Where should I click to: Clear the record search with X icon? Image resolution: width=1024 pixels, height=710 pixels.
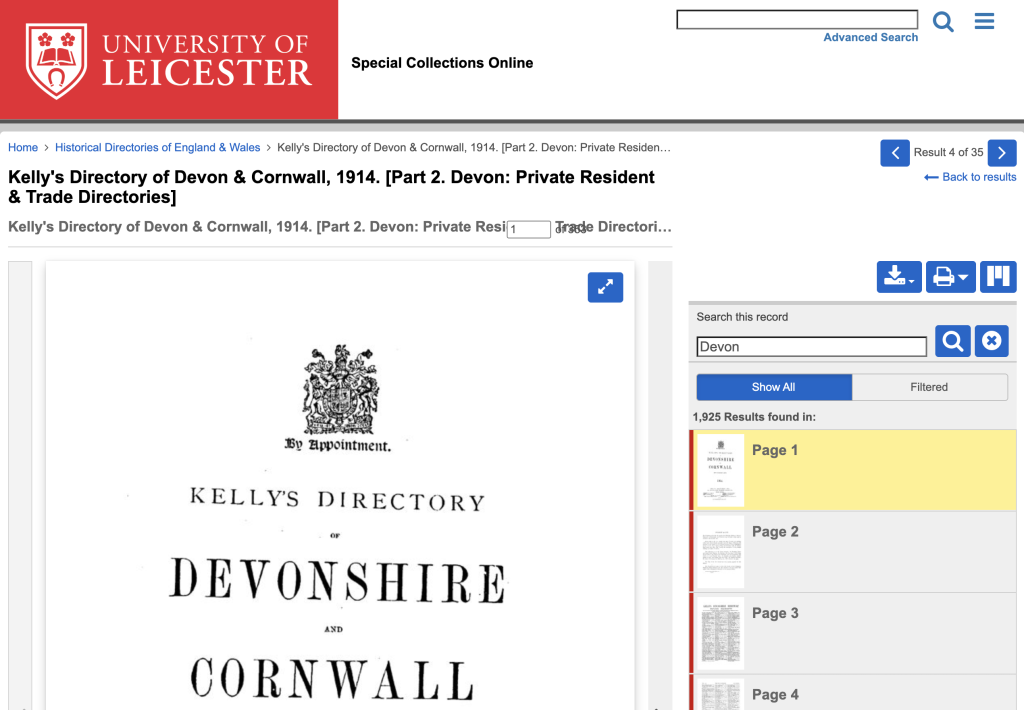click(991, 341)
